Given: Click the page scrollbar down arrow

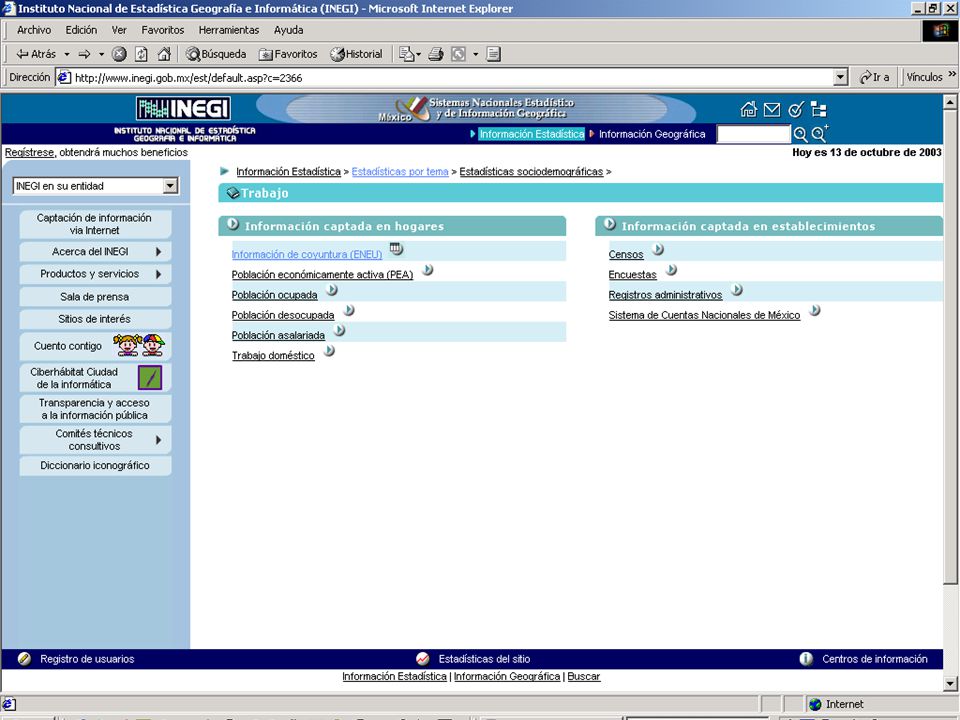Looking at the screenshot, I should point(950,684).
